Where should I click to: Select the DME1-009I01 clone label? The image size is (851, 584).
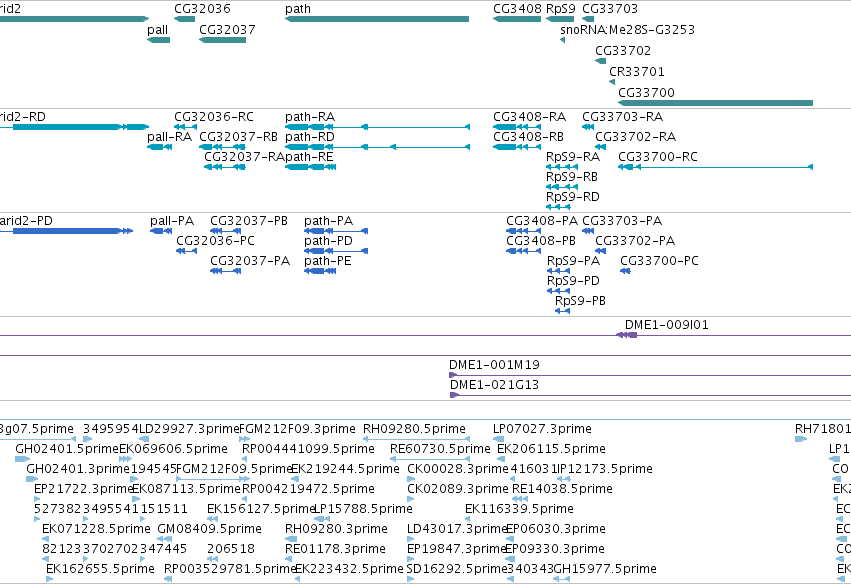(x=666, y=325)
